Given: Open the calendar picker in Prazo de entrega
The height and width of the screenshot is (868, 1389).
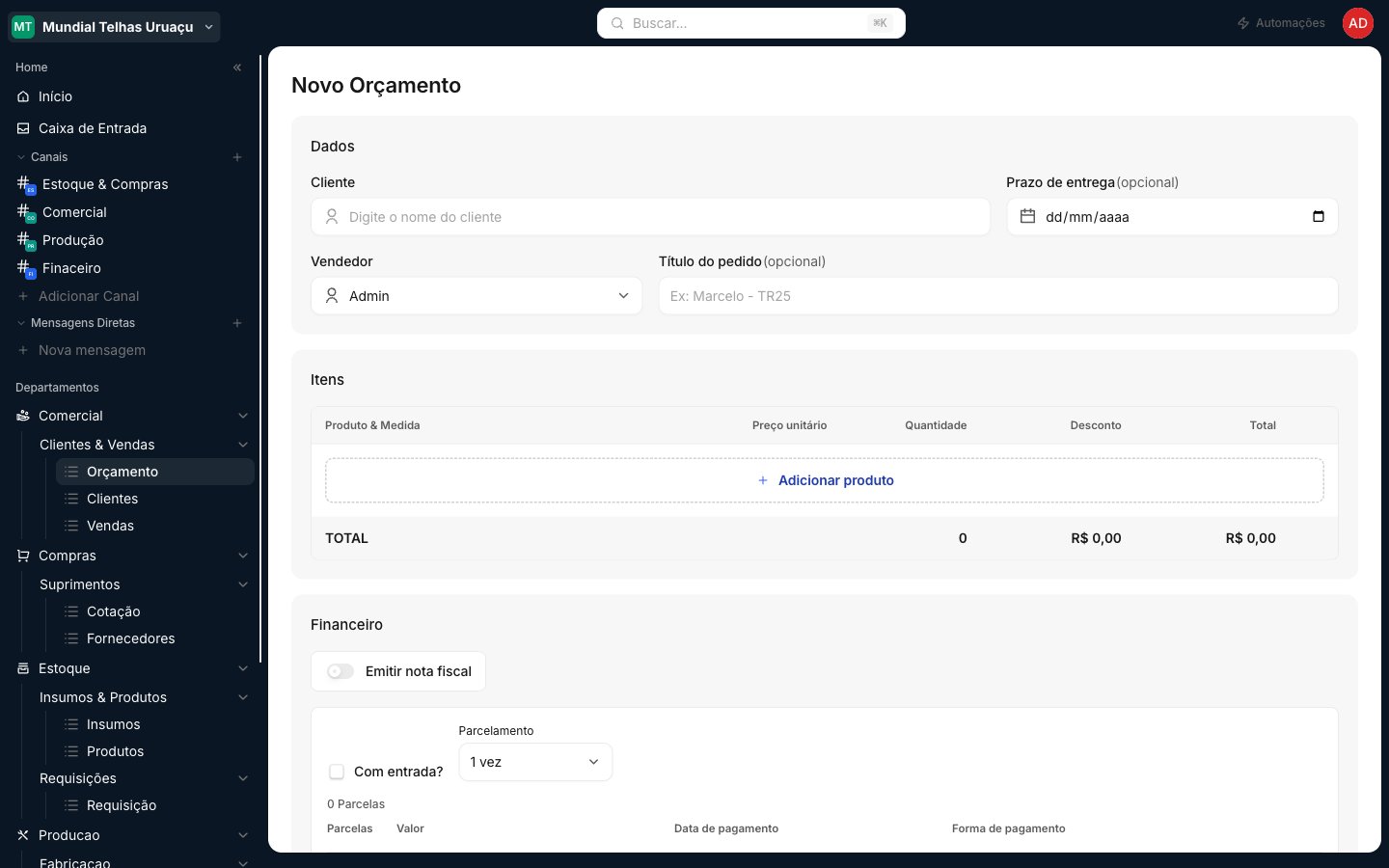Looking at the screenshot, I should click(1319, 216).
